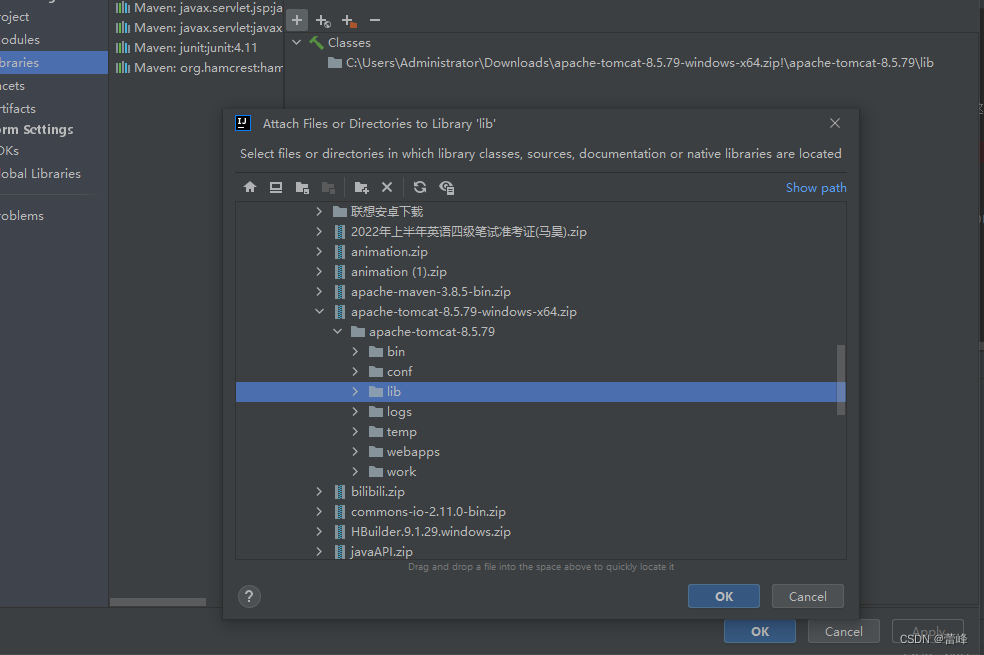Select the Tomcat lib path under Classes
Viewport: 984px width, 655px height.
click(x=631, y=63)
